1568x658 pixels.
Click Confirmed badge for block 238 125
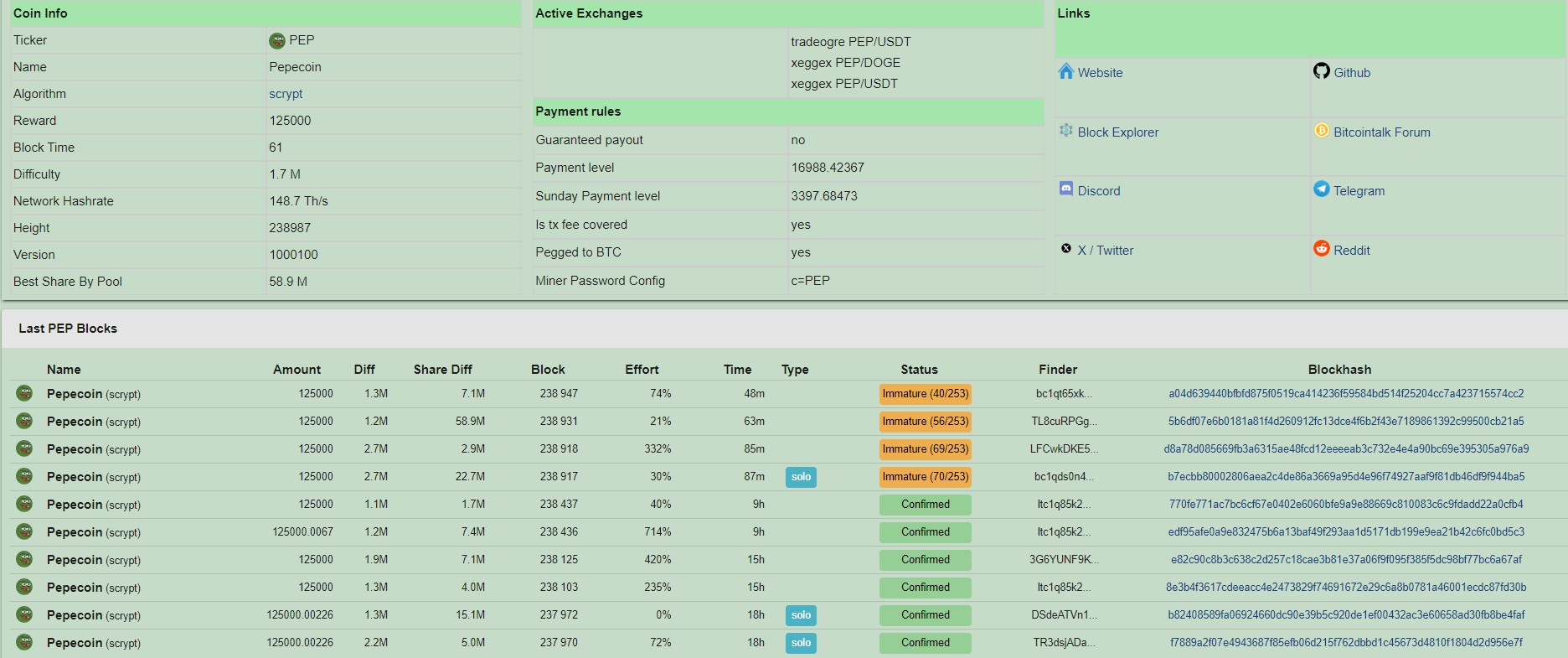coord(926,559)
